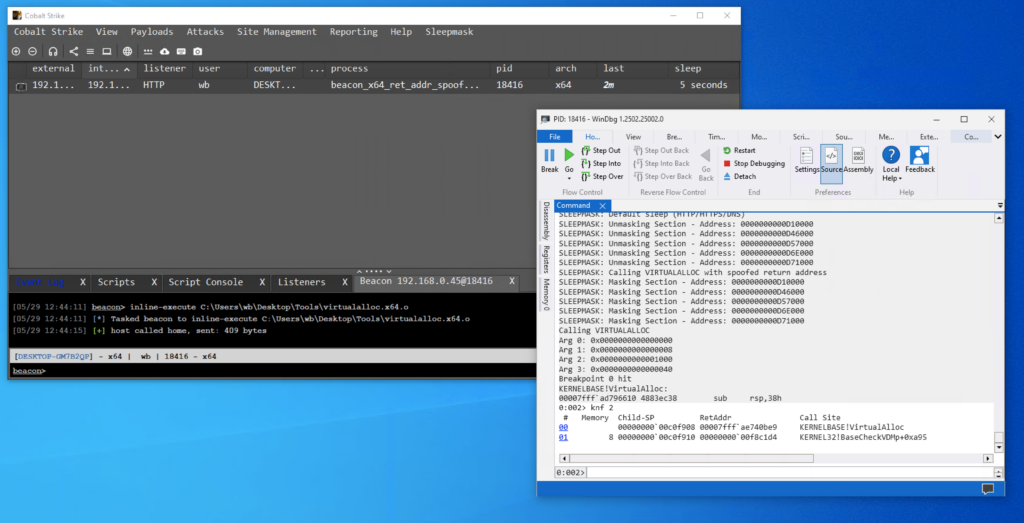The width and height of the screenshot is (1024, 523).
Task: Expand the WinDbg ribbon collapse chevron
Action: click(998, 136)
